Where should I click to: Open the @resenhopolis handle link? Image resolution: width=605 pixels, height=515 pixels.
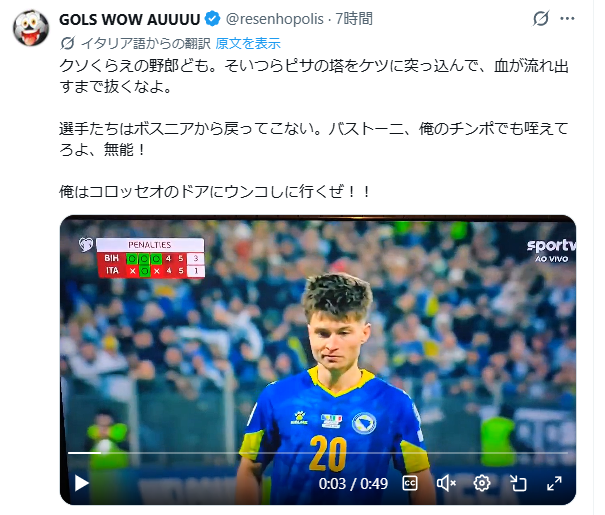pos(274,19)
